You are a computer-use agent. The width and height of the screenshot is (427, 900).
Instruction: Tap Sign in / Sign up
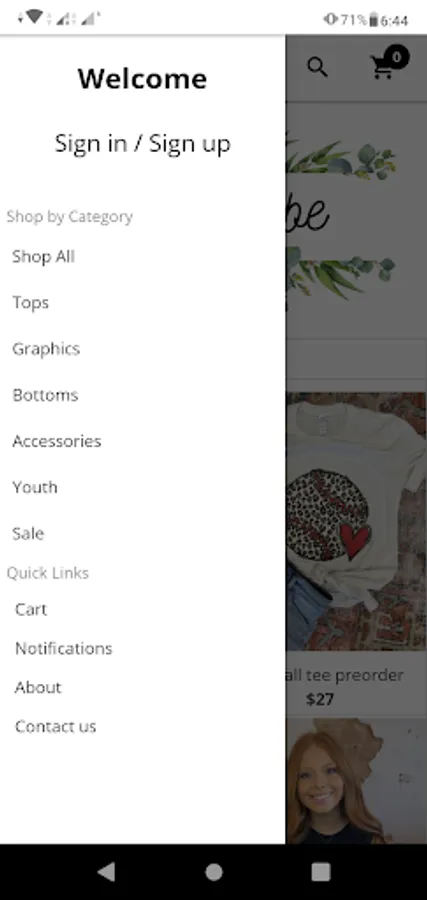point(142,143)
